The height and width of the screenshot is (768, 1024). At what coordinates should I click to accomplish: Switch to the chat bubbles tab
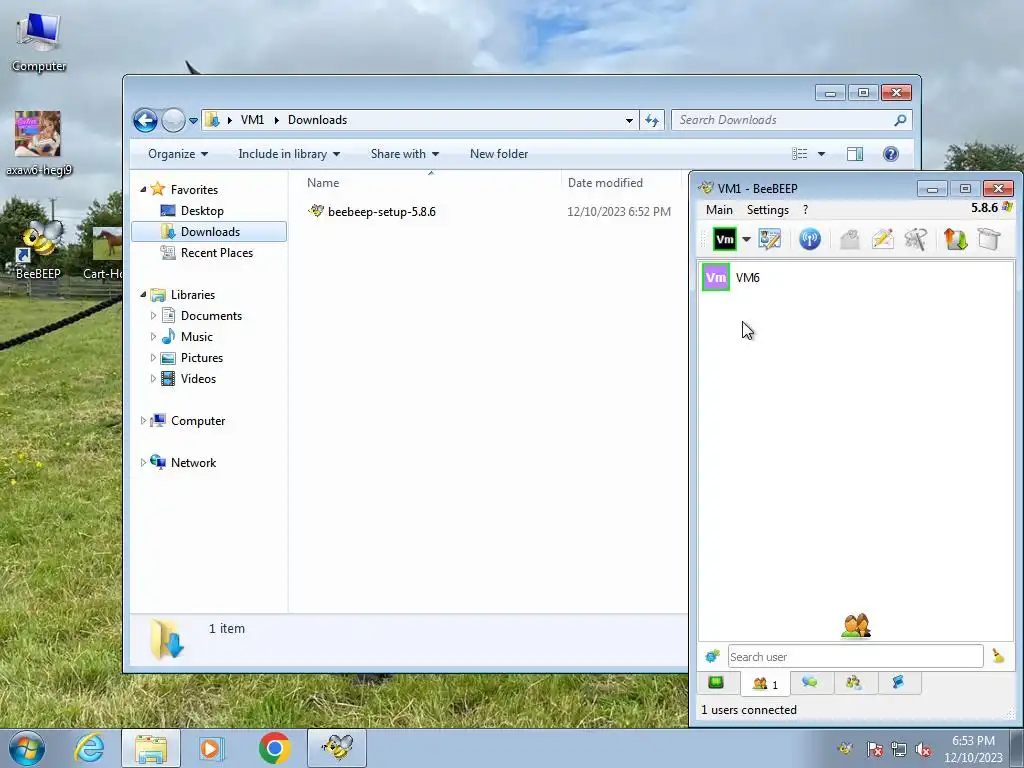tap(810, 682)
